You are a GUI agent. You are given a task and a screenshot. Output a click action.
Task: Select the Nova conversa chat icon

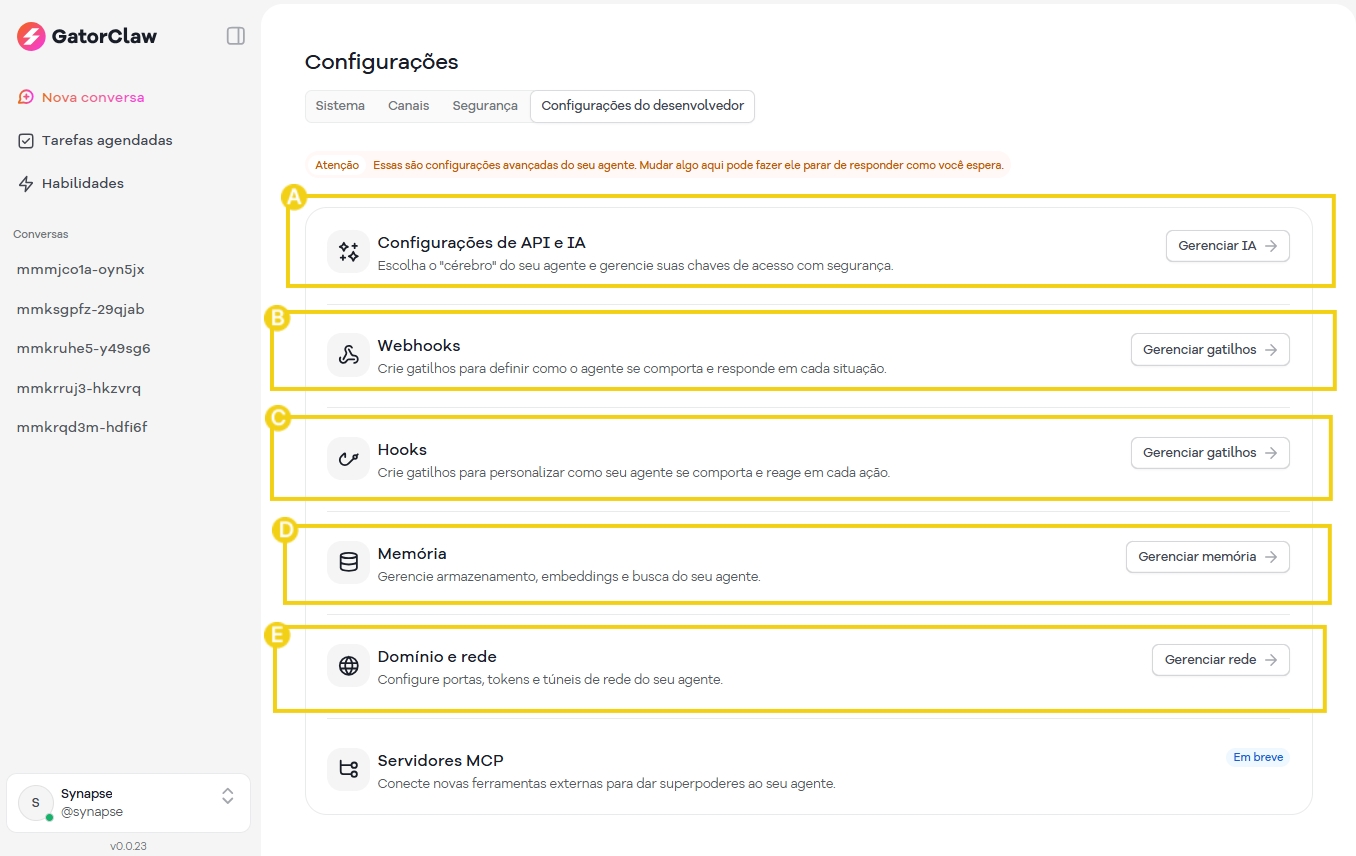(x=25, y=98)
